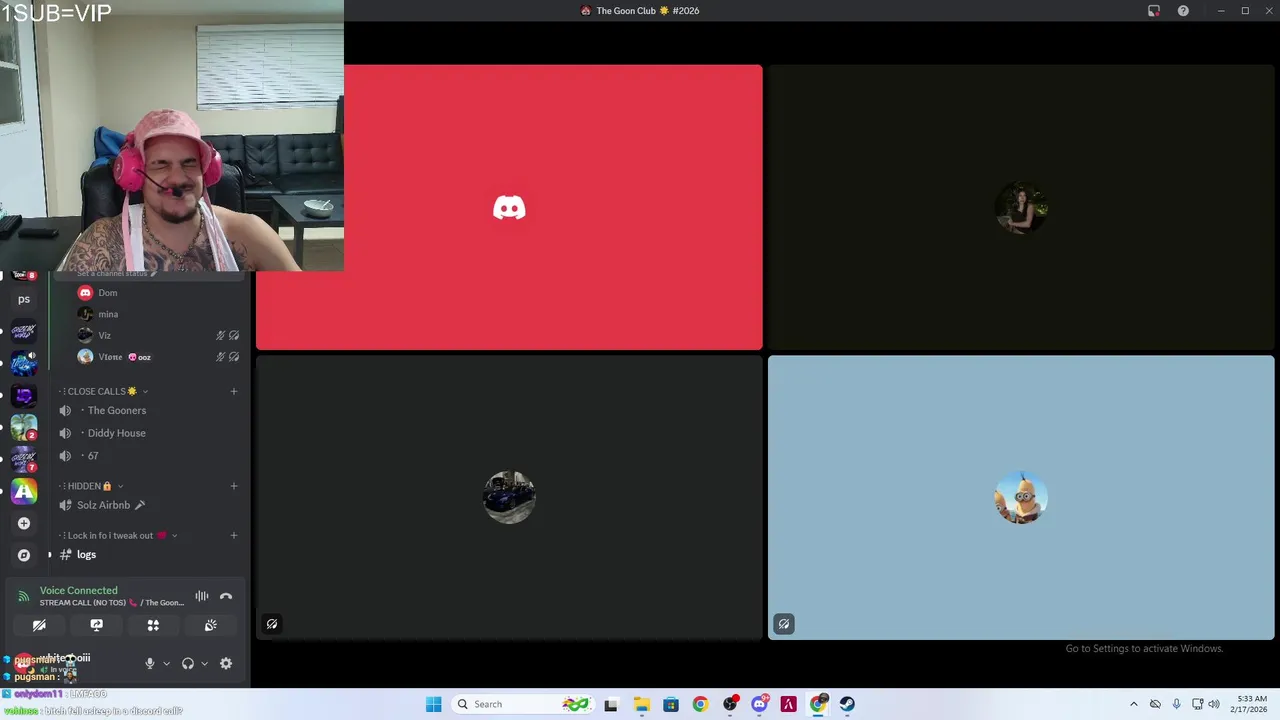
Task: Click the Voice Connected connection status
Action: 78,590
